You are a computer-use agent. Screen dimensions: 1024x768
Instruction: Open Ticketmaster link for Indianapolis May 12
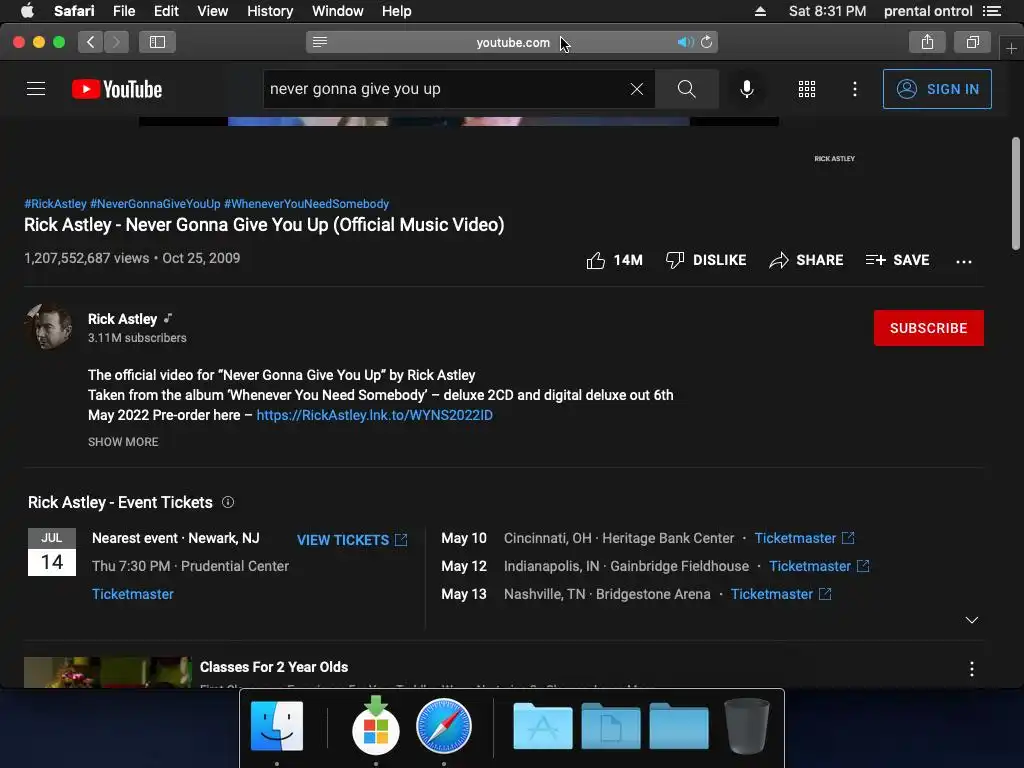click(819, 566)
